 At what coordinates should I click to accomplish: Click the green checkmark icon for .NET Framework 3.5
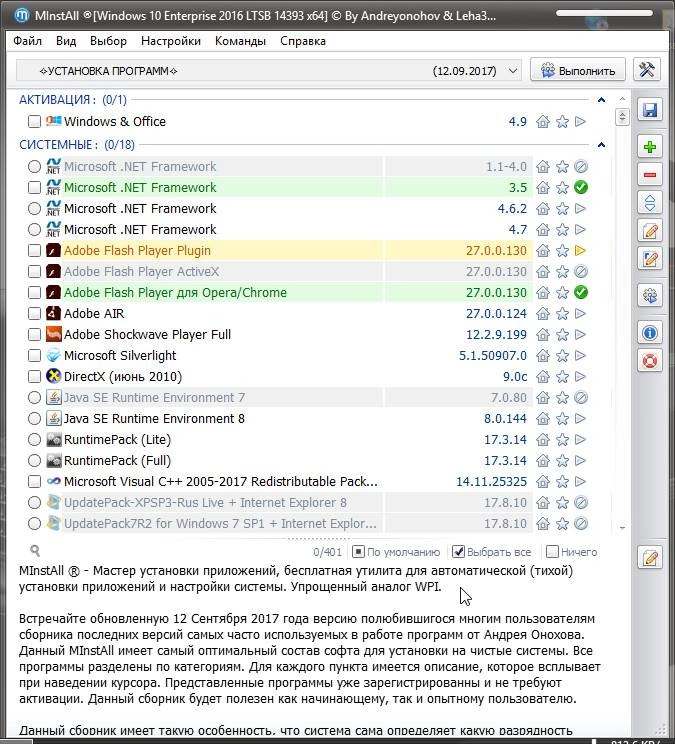(x=581, y=187)
